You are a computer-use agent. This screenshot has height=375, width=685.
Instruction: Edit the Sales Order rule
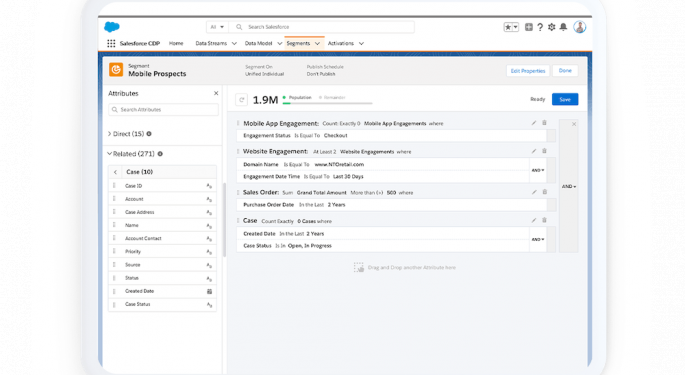point(534,192)
